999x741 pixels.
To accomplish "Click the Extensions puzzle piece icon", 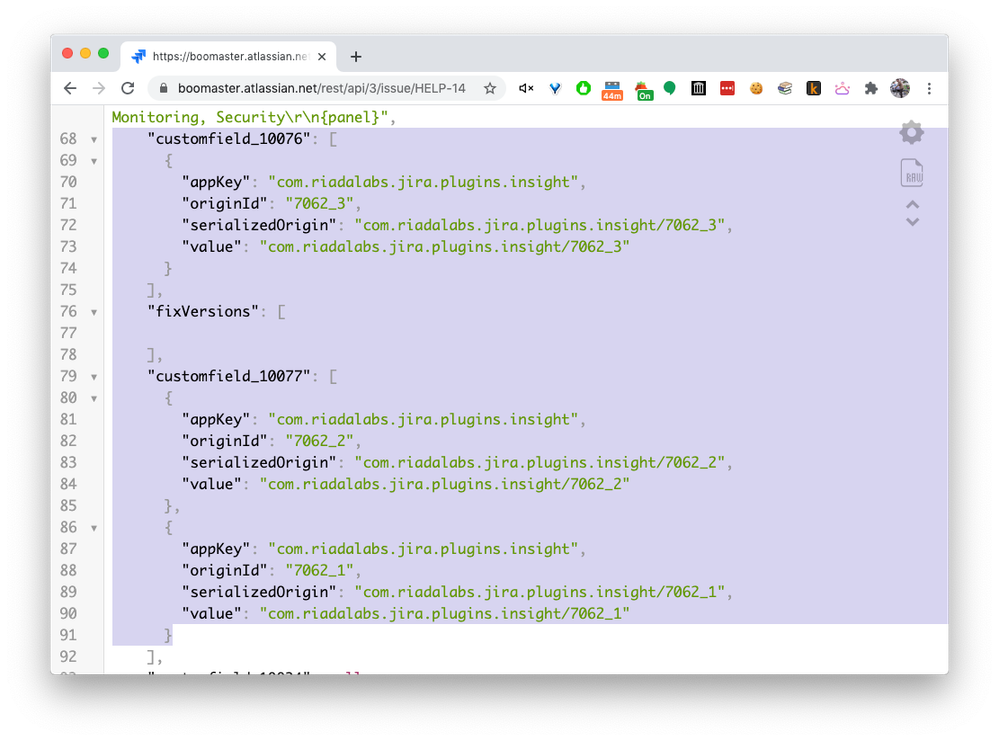I will pos(871,88).
